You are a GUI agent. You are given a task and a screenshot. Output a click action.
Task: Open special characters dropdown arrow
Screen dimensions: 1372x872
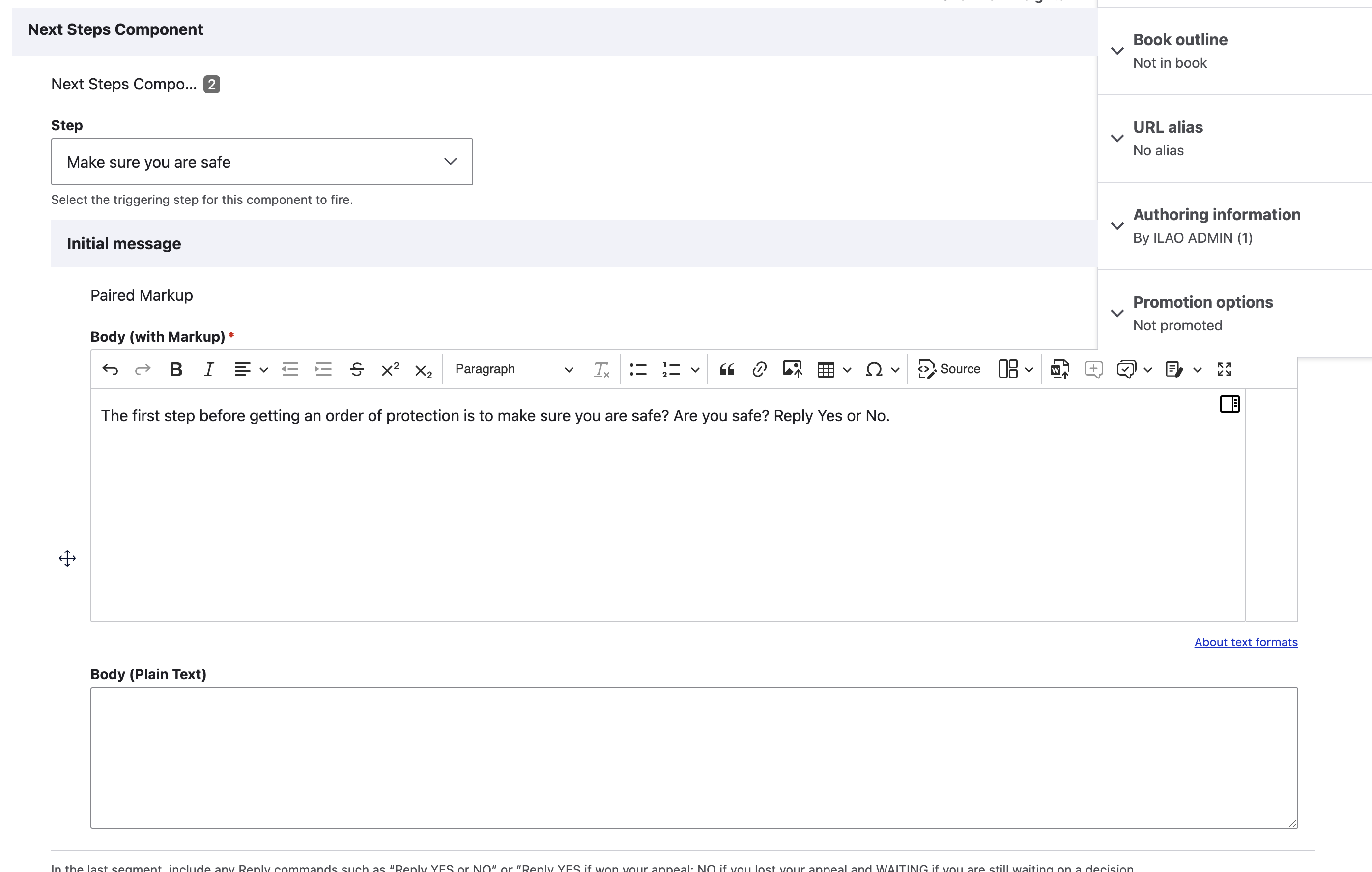coord(896,370)
